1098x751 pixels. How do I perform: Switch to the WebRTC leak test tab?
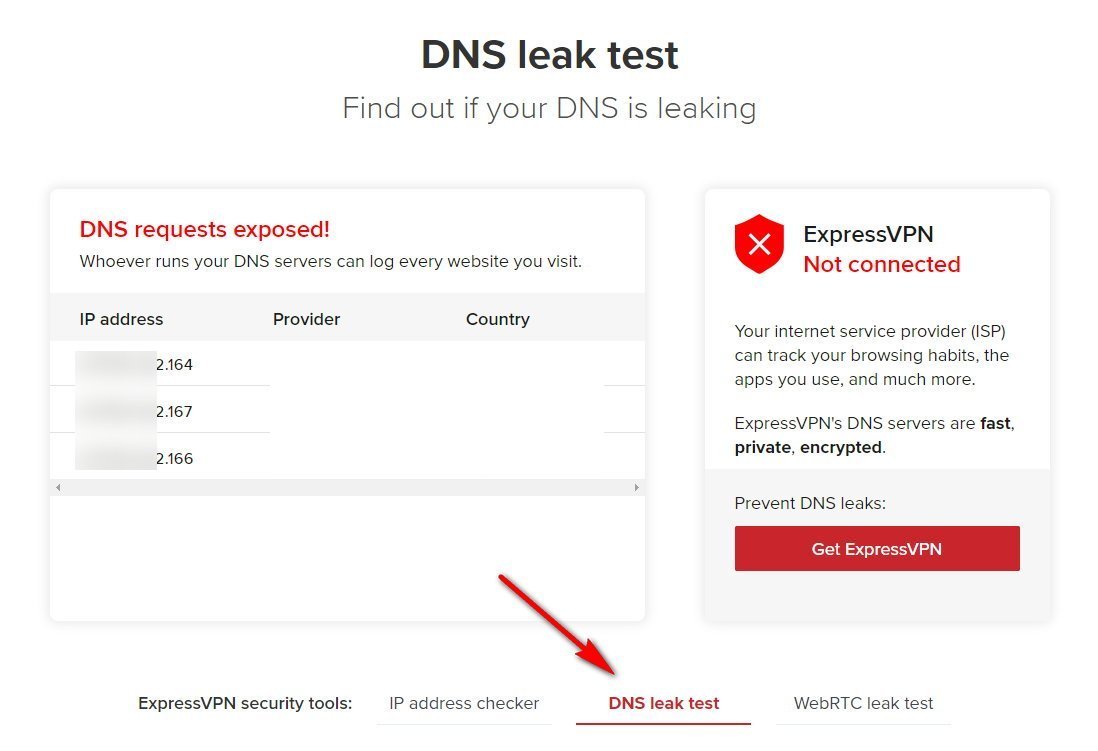[x=863, y=703]
